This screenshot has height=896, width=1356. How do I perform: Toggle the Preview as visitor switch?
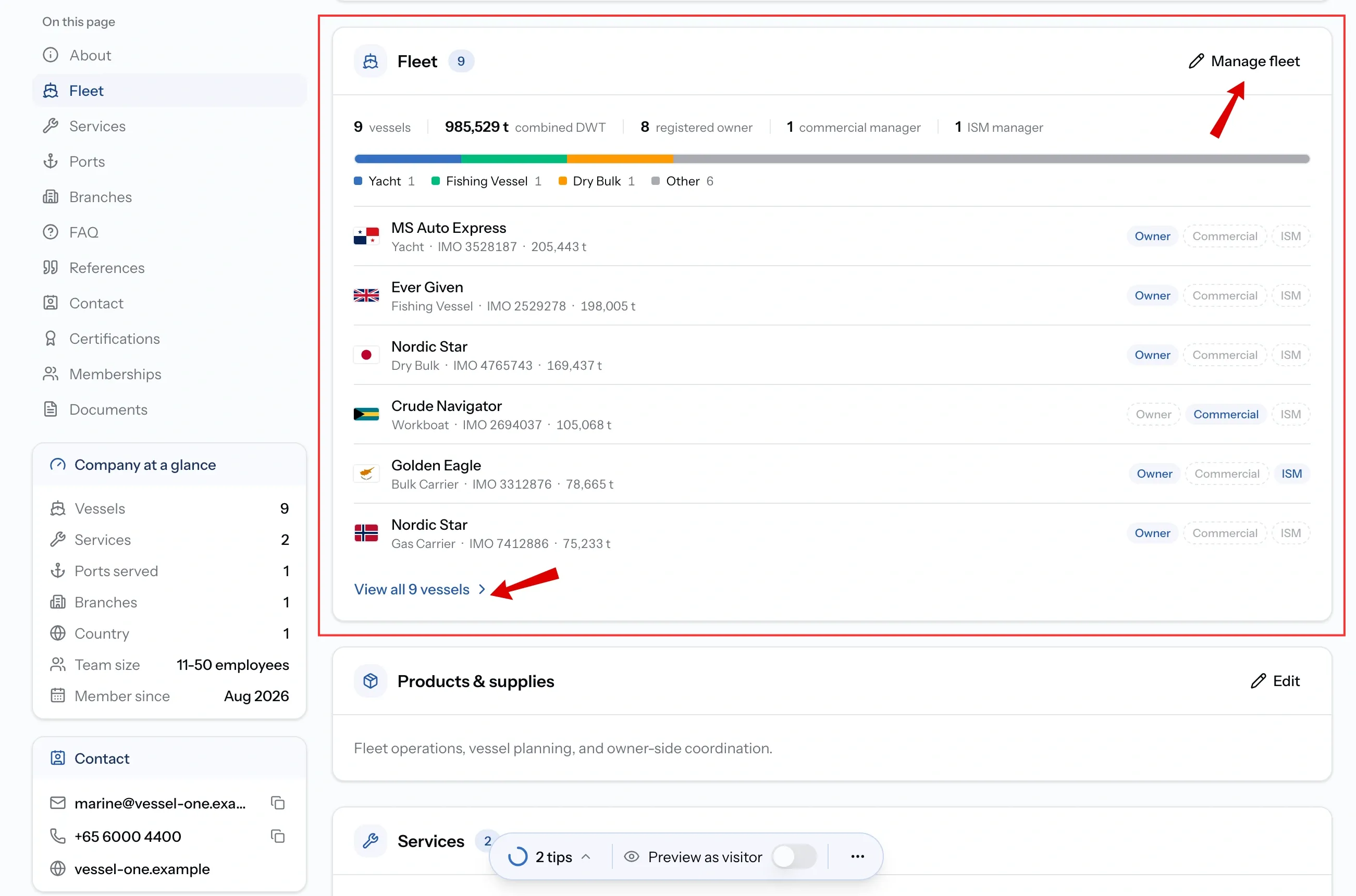794,856
